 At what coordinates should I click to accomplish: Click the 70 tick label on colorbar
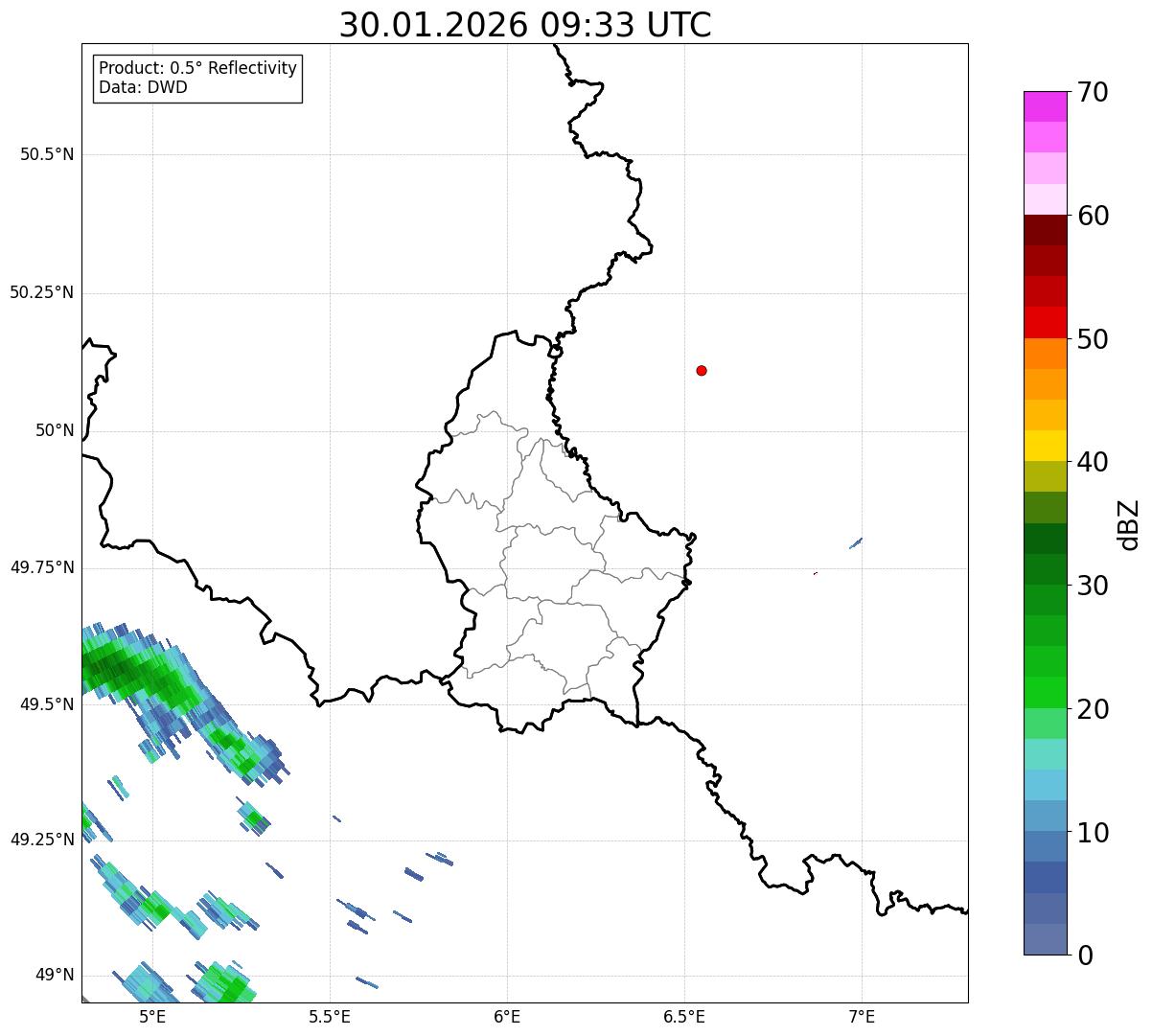click(1093, 92)
